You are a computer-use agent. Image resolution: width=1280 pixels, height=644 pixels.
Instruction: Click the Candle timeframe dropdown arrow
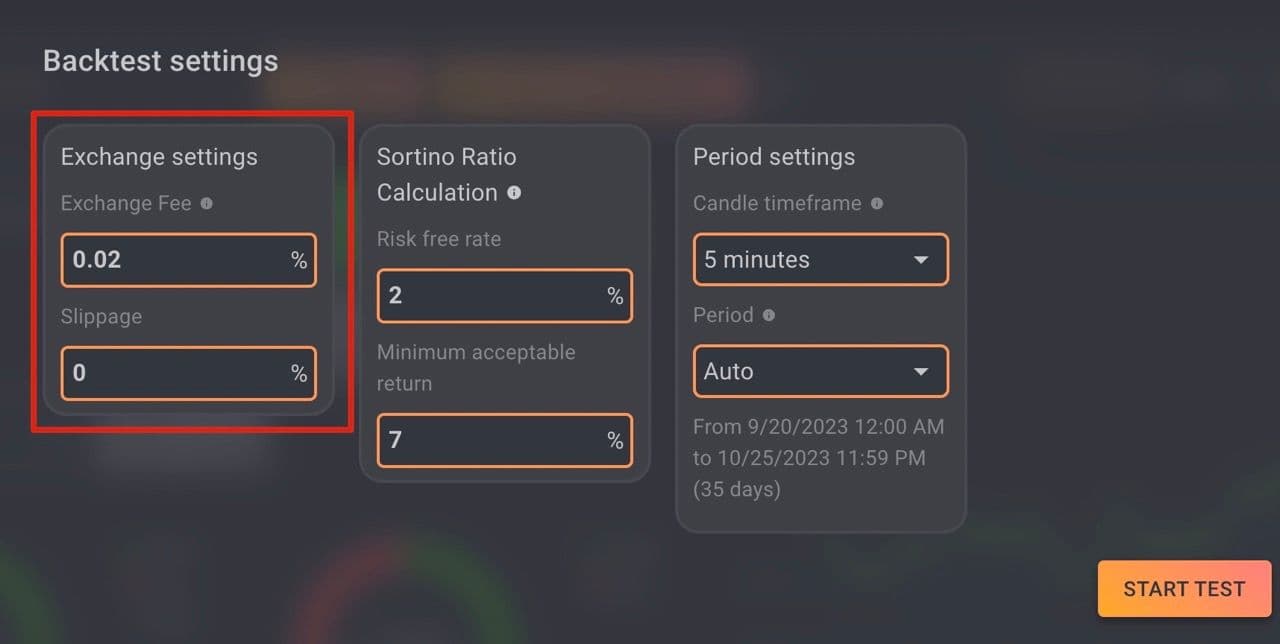pos(921,260)
